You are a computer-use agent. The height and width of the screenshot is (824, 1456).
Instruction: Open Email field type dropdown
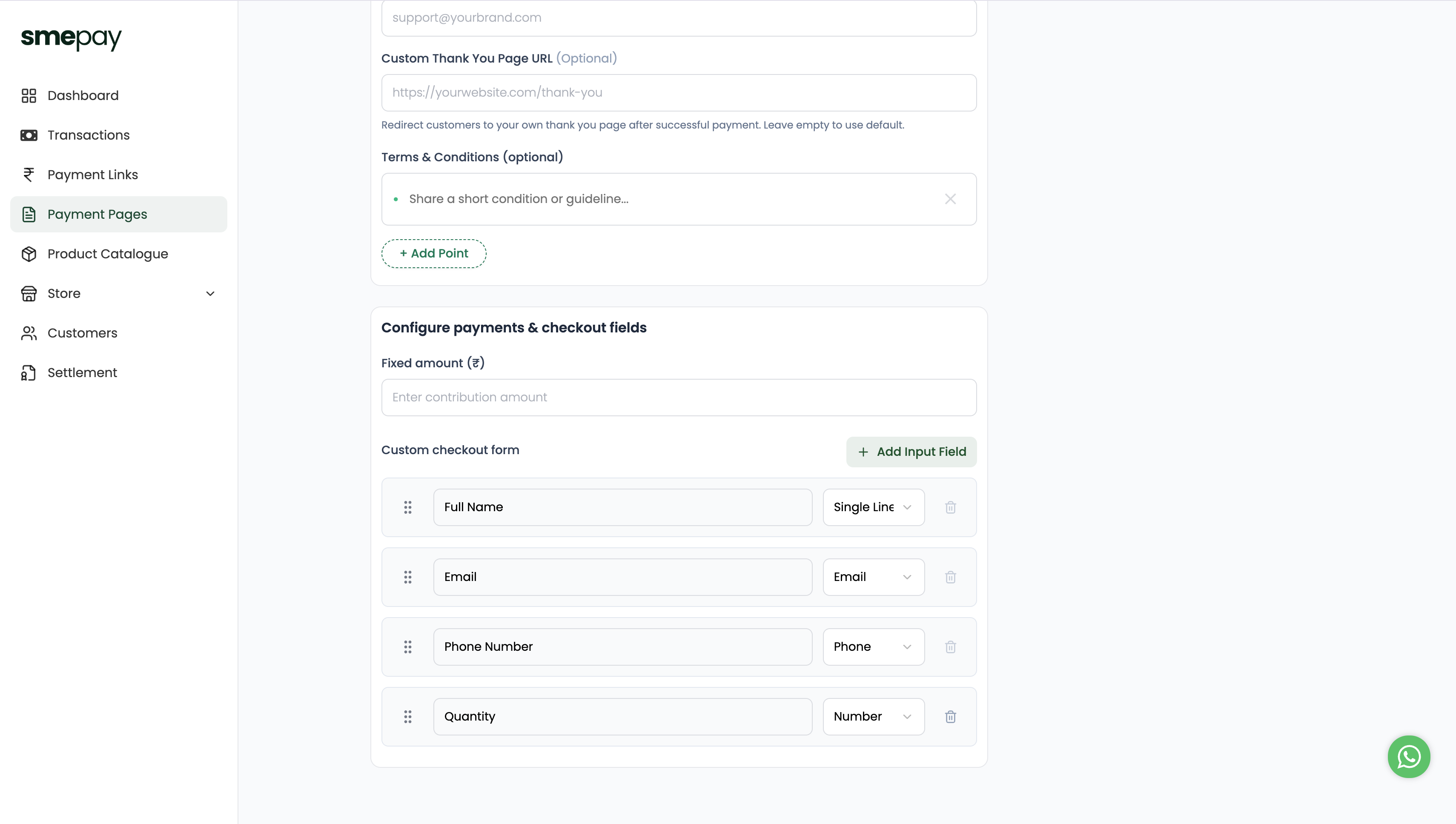[x=874, y=577]
